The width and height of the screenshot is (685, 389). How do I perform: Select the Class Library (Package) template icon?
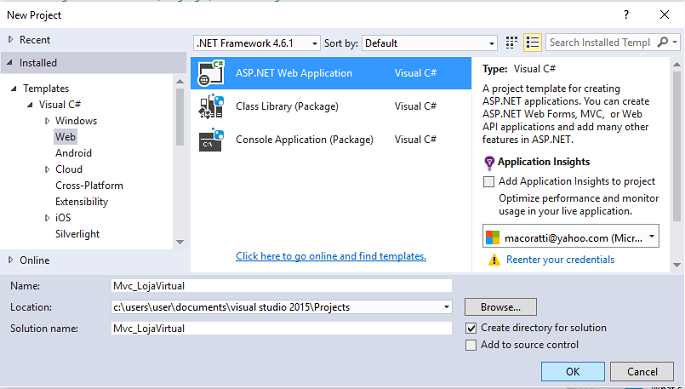[211, 106]
